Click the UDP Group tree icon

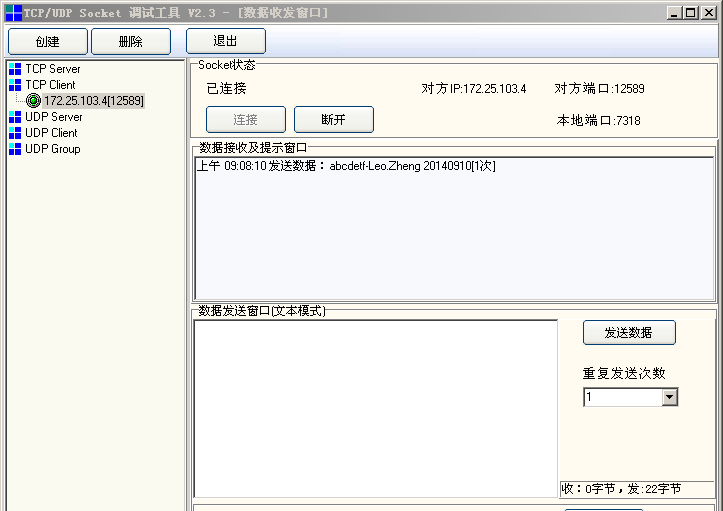15,149
